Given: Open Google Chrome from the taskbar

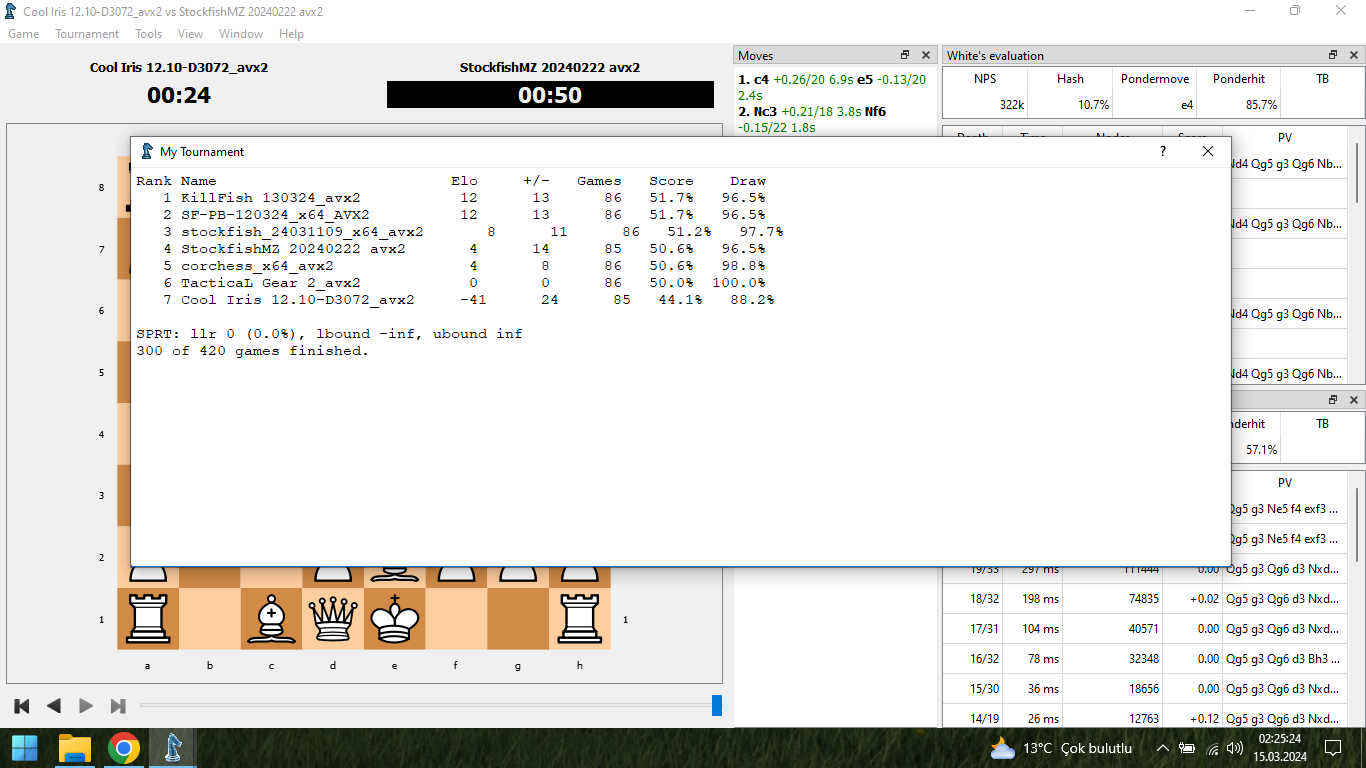Looking at the screenshot, I should coord(124,748).
